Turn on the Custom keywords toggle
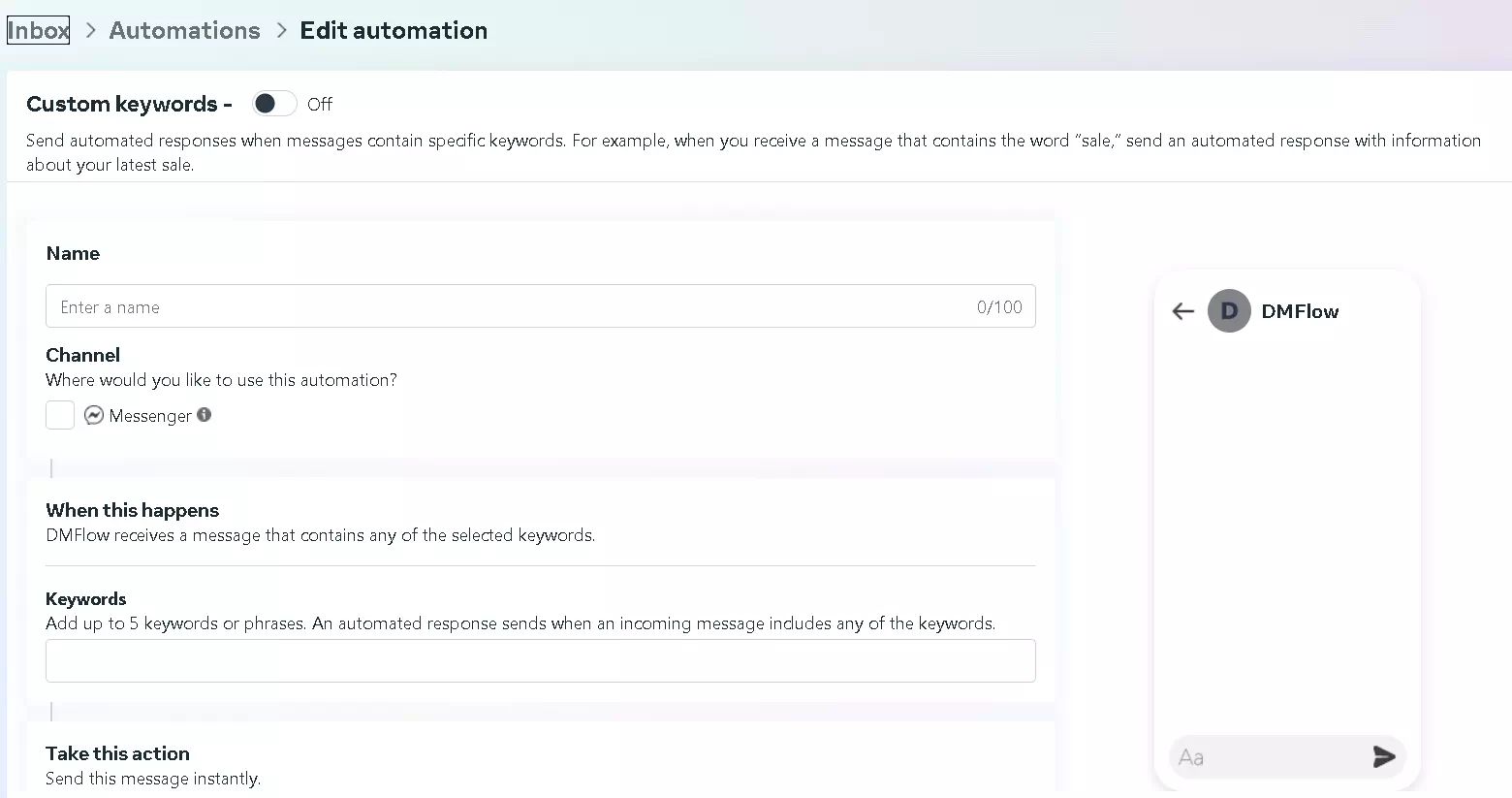The width and height of the screenshot is (1512, 798). click(273, 103)
